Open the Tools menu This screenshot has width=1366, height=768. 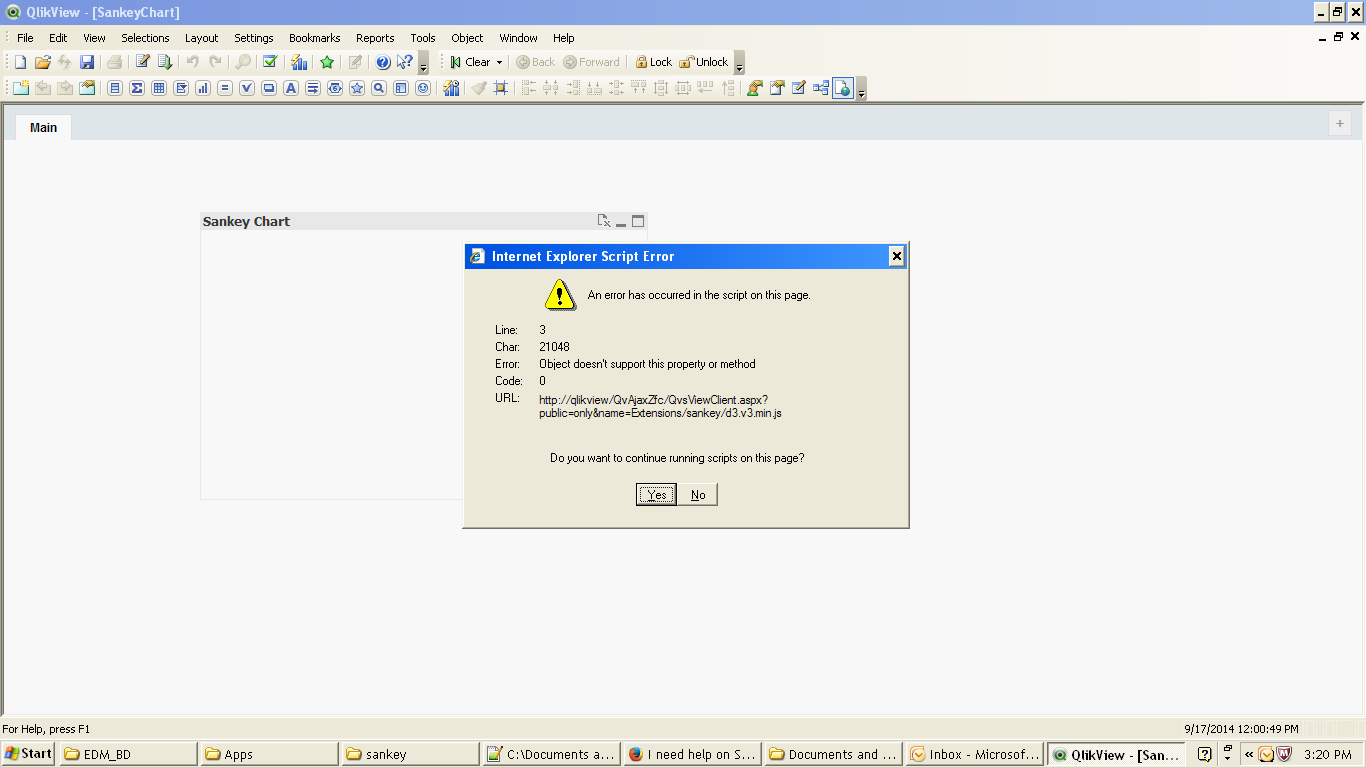point(423,38)
